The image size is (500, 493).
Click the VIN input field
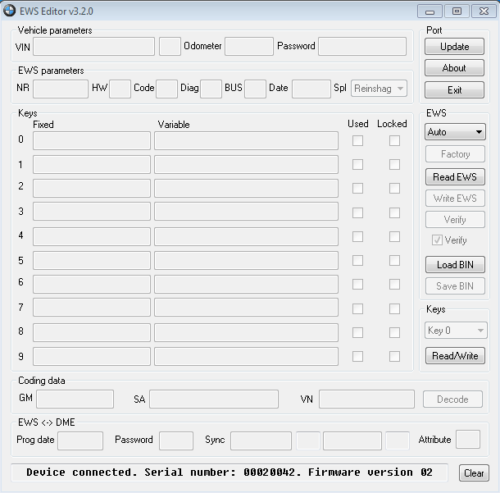94,46
